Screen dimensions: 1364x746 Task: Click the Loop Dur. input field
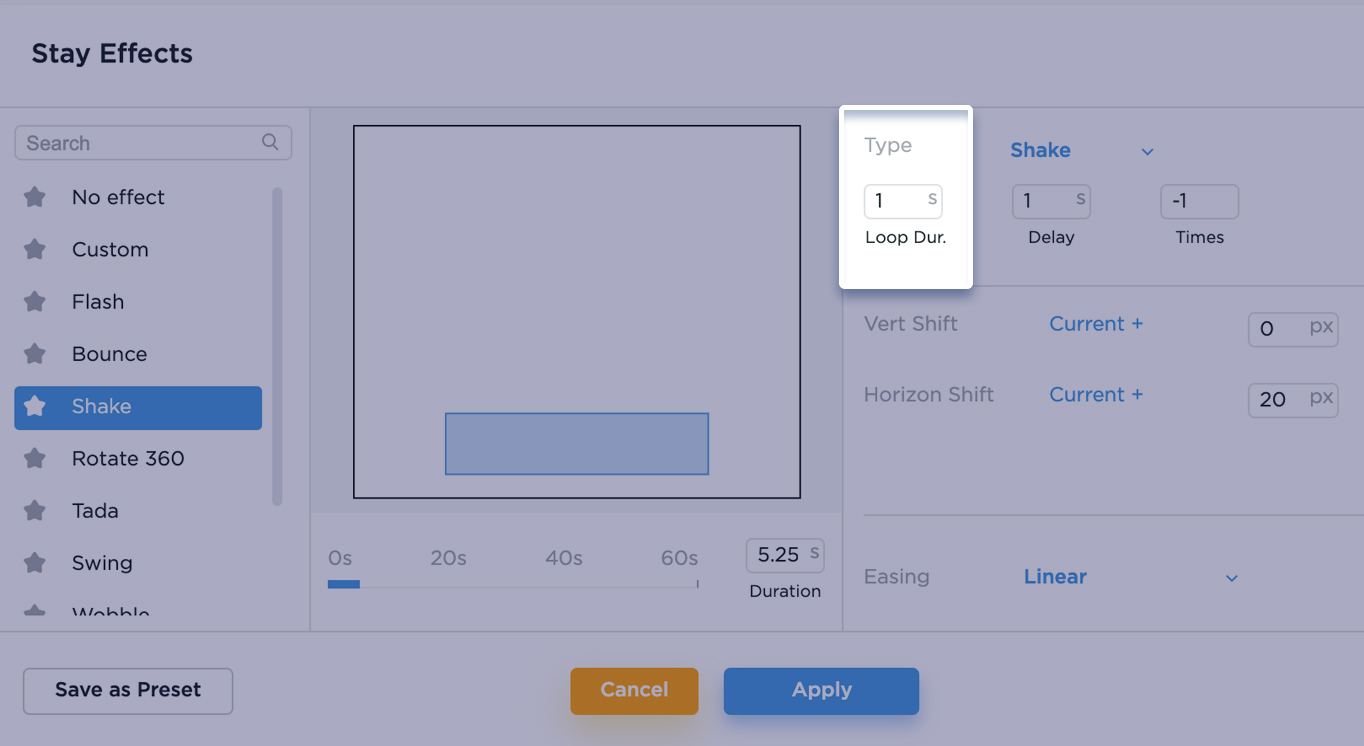pos(894,201)
